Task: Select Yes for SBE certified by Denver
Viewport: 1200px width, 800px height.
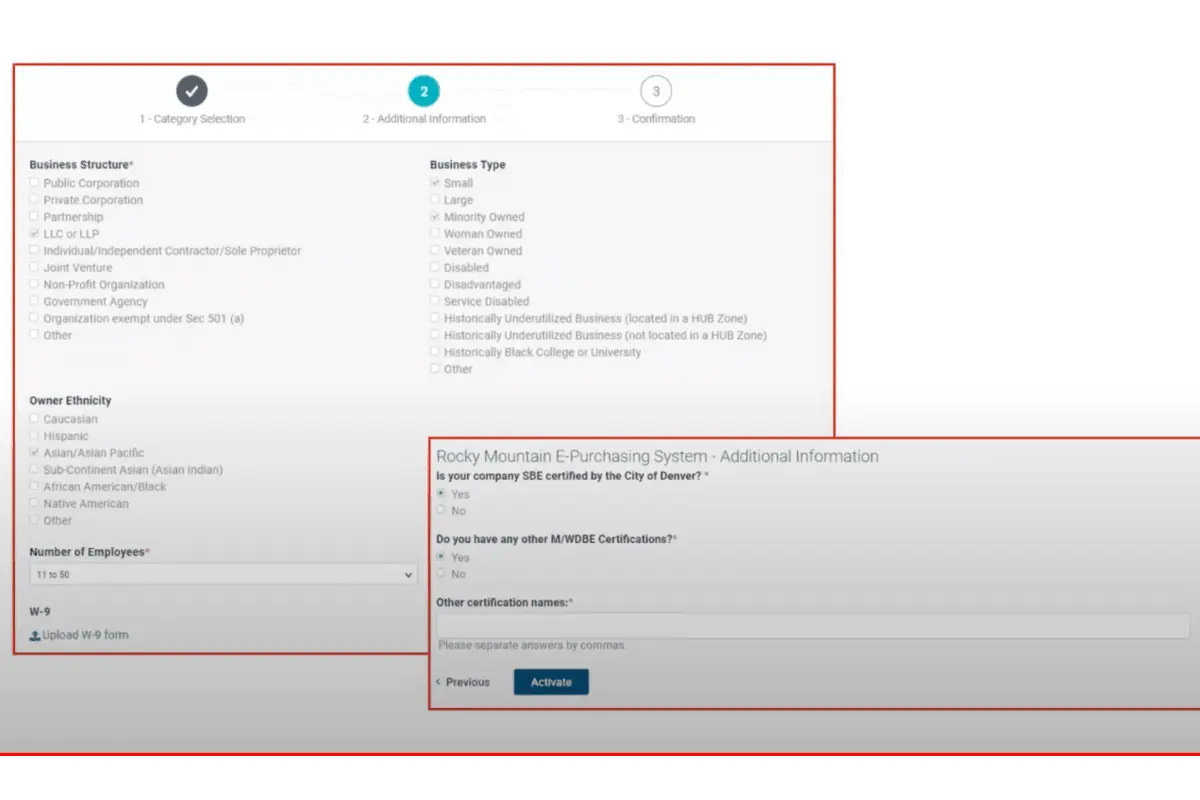Action: tap(441, 494)
